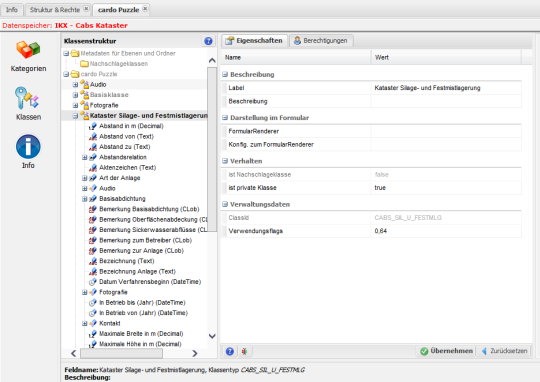
Task: Click Nachschlageklassen folder icon
Action: [x=84, y=64]
